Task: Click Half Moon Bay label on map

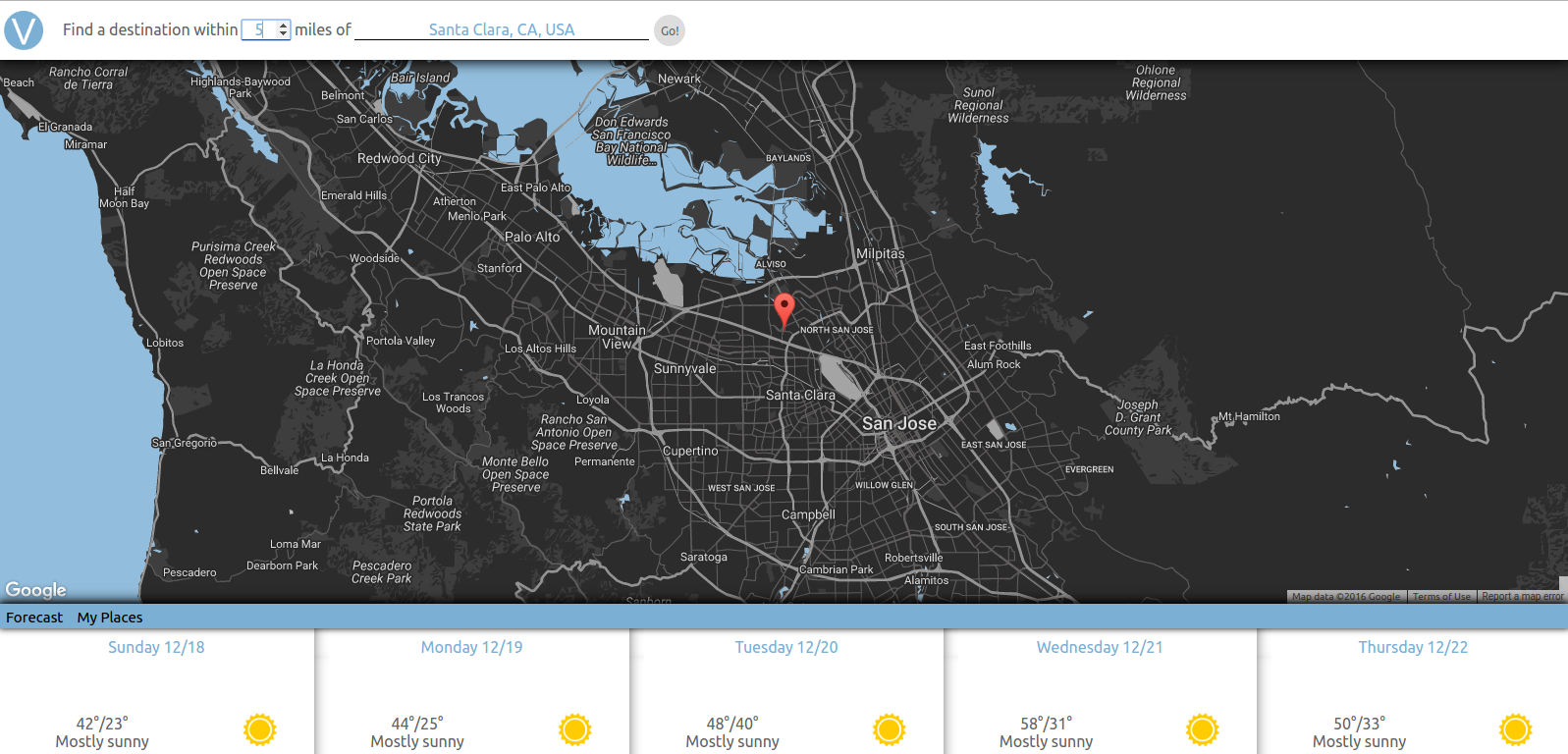Action: click(x=125, y=197)
